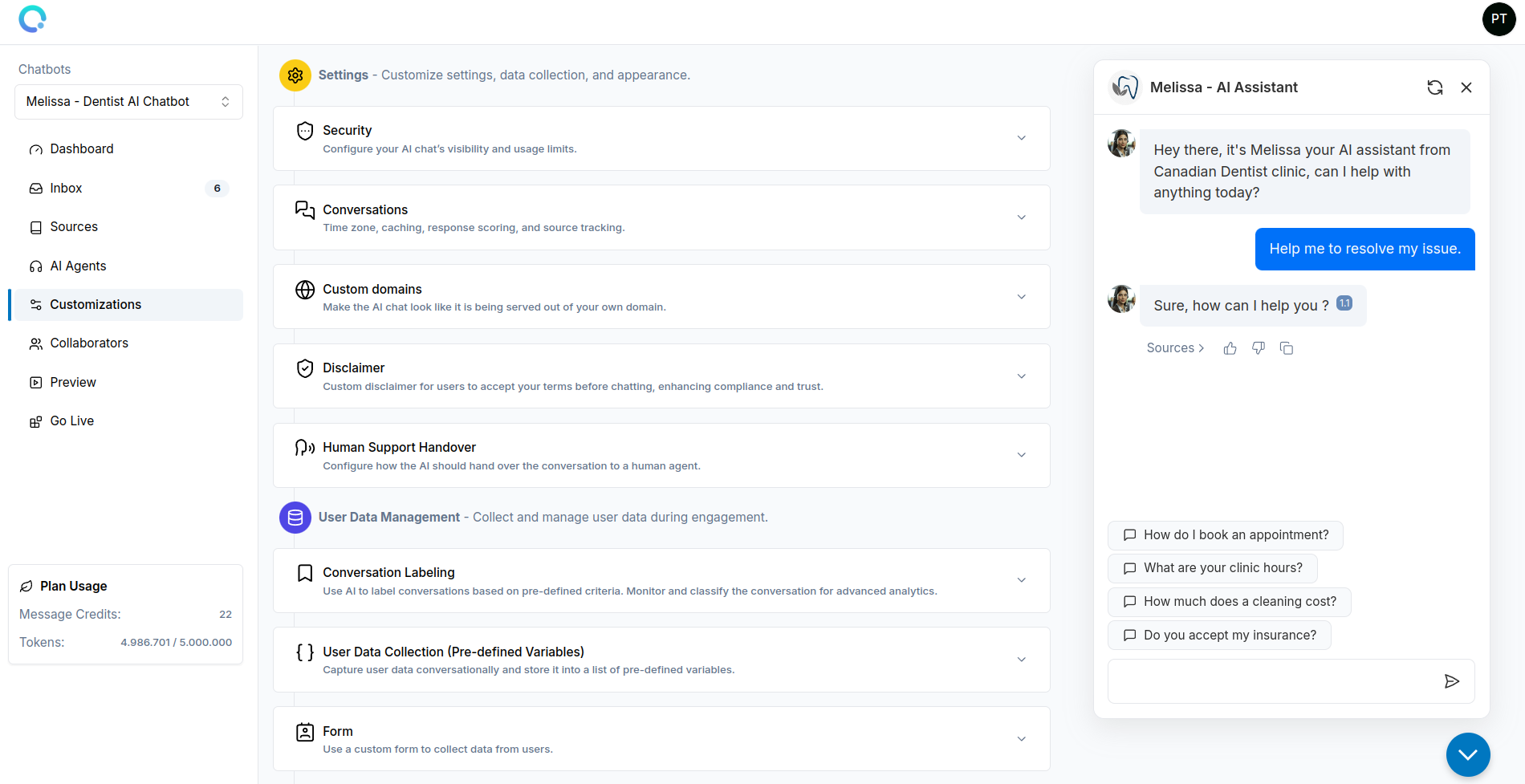Click the Preview sidebar item
This screenshot has width=1525, height=784.
pos(72,381)
